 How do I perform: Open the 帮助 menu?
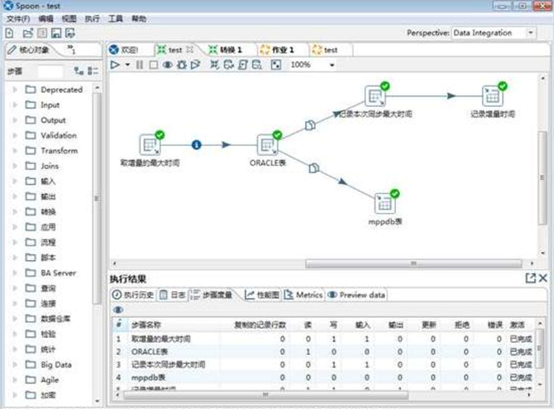139,19
